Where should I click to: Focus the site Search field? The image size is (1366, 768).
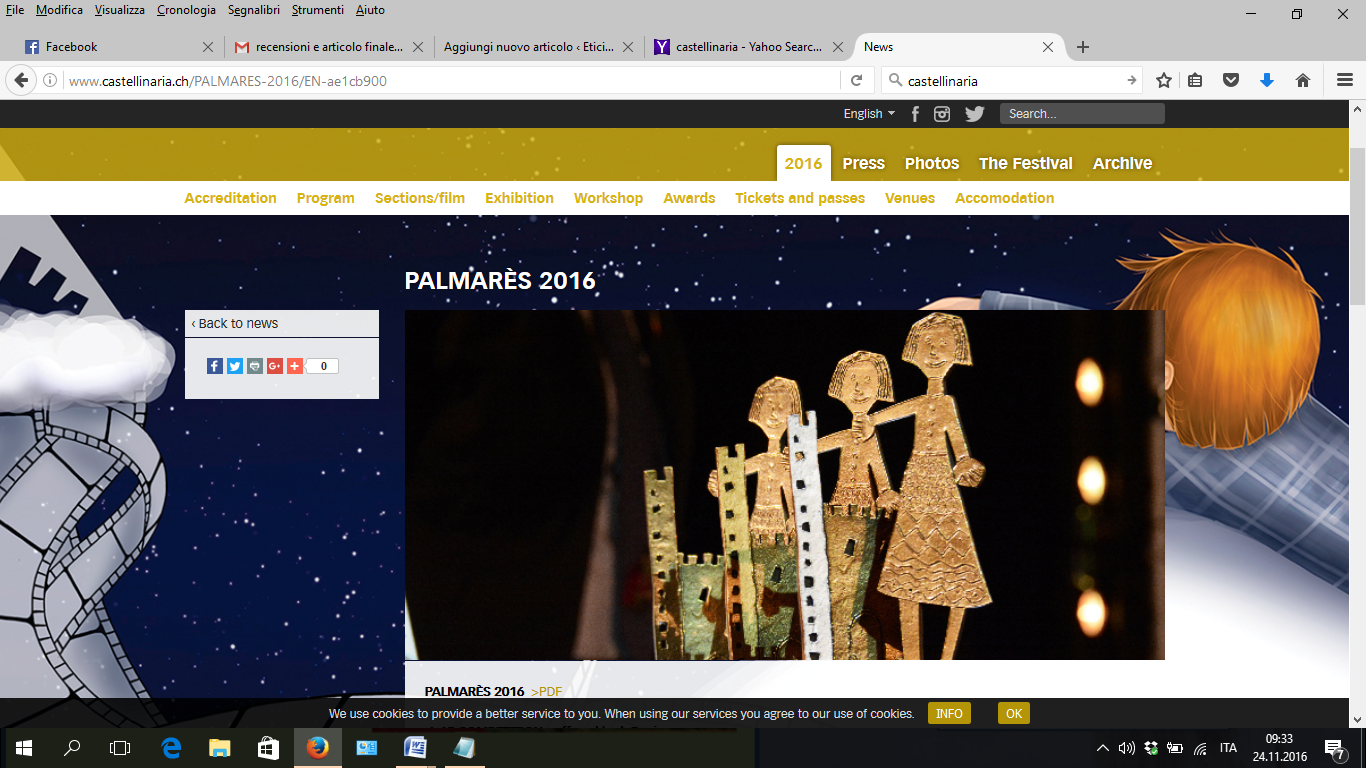(x=1082, y=114)
